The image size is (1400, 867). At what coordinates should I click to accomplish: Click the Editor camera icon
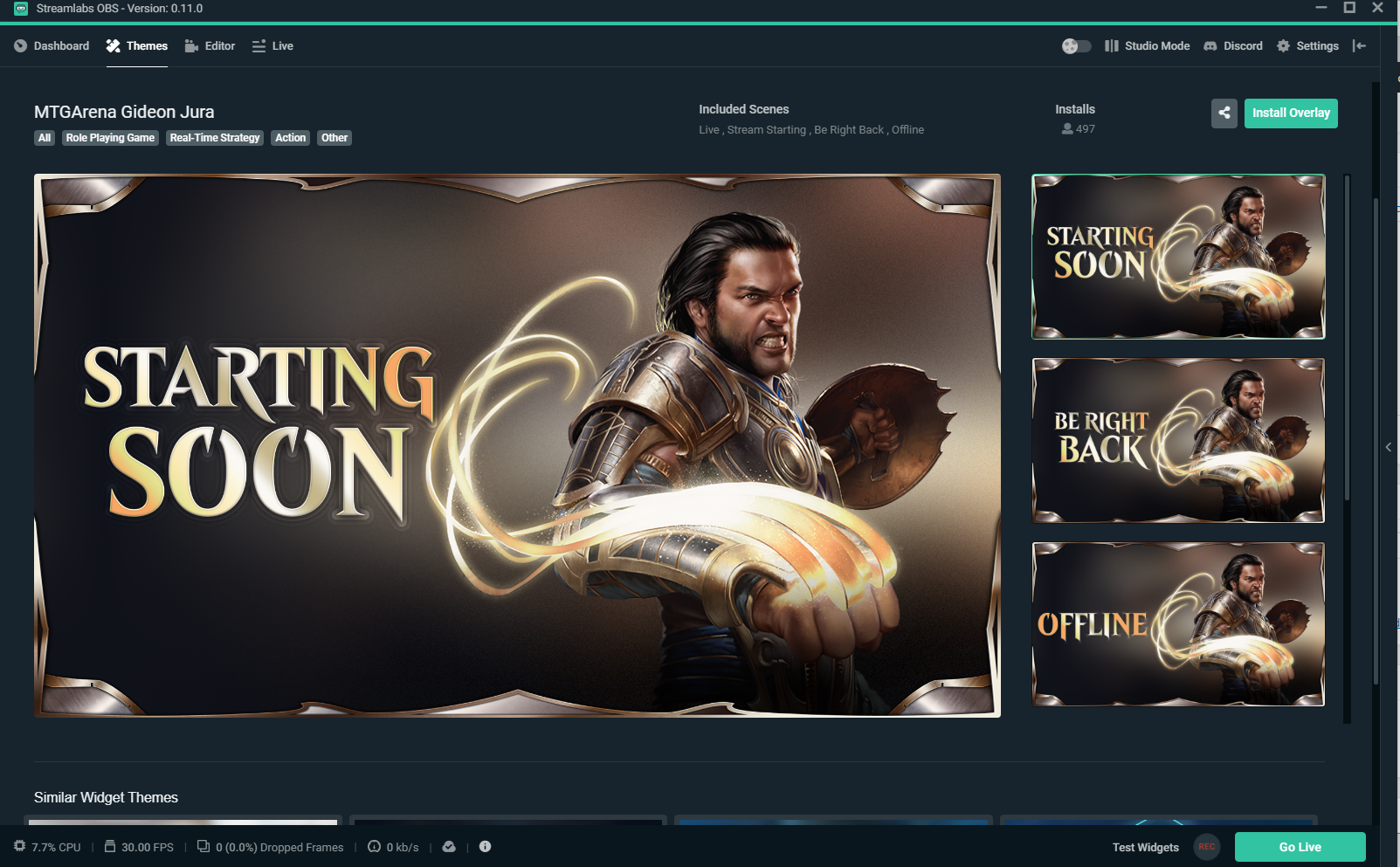click(192, 46)
